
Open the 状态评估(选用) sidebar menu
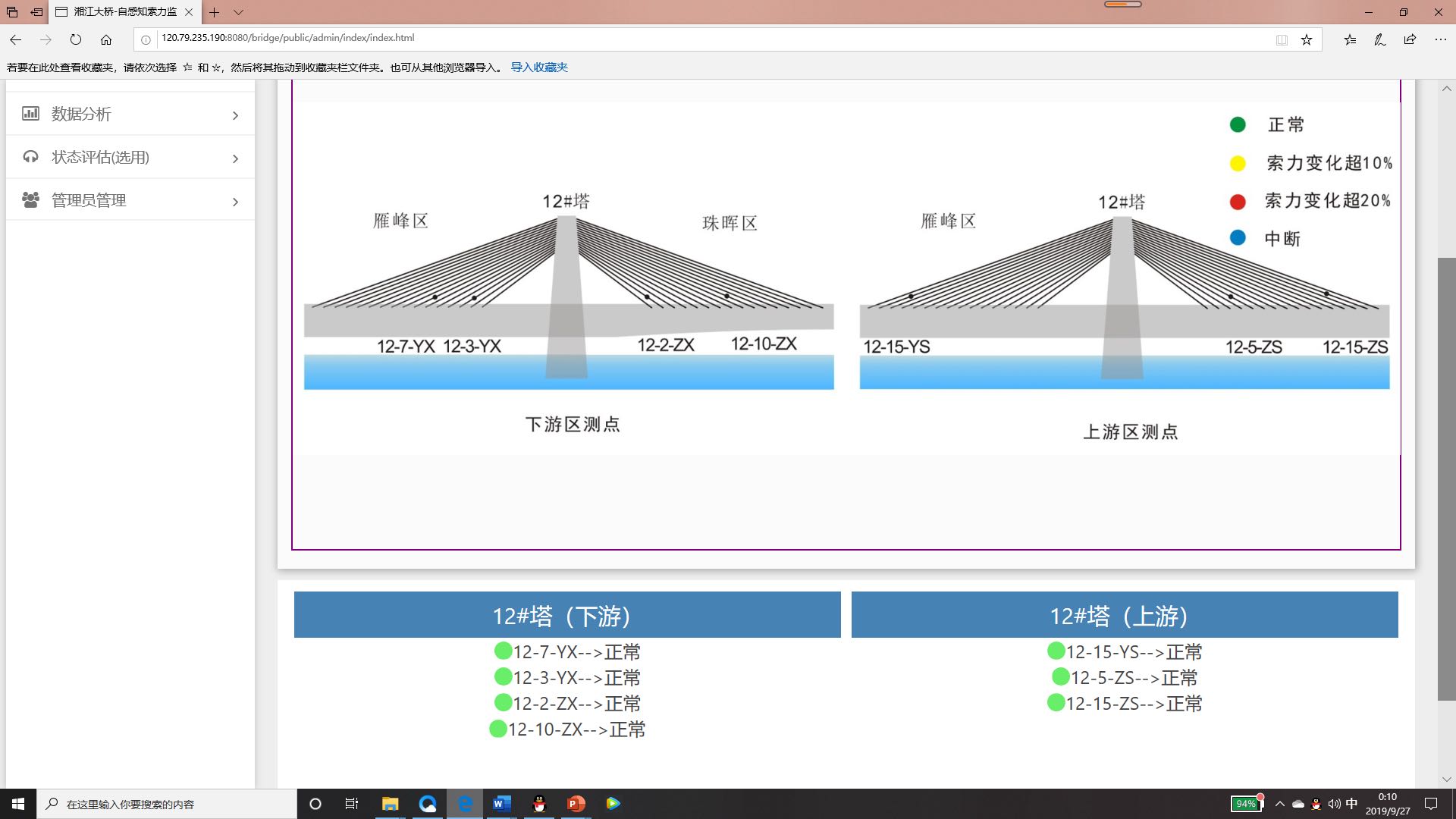130,158
